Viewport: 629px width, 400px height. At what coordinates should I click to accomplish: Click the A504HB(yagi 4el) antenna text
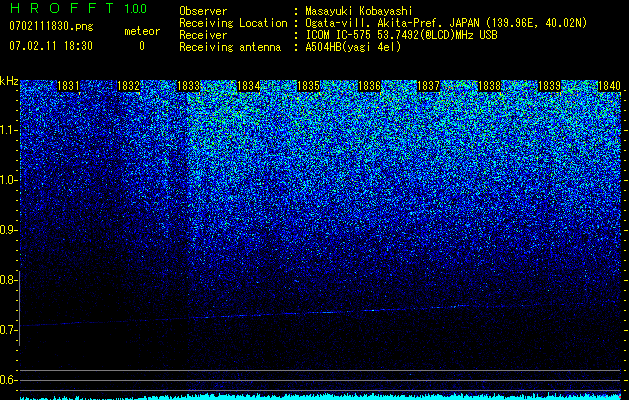[x=353, y=47]
